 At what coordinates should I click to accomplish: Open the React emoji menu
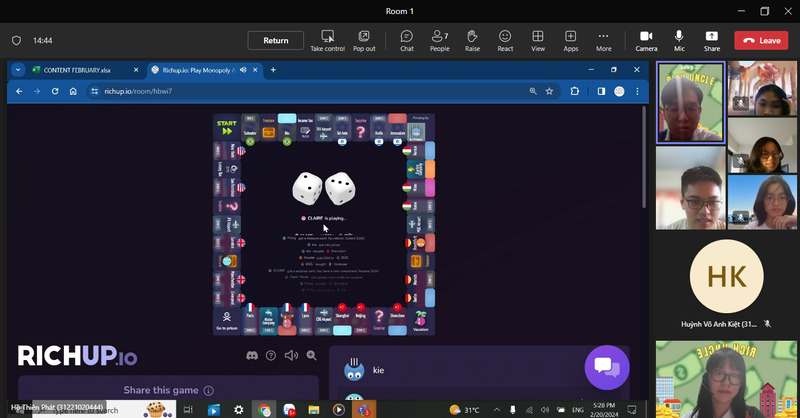pyautogui.click(x=505, y=41)
